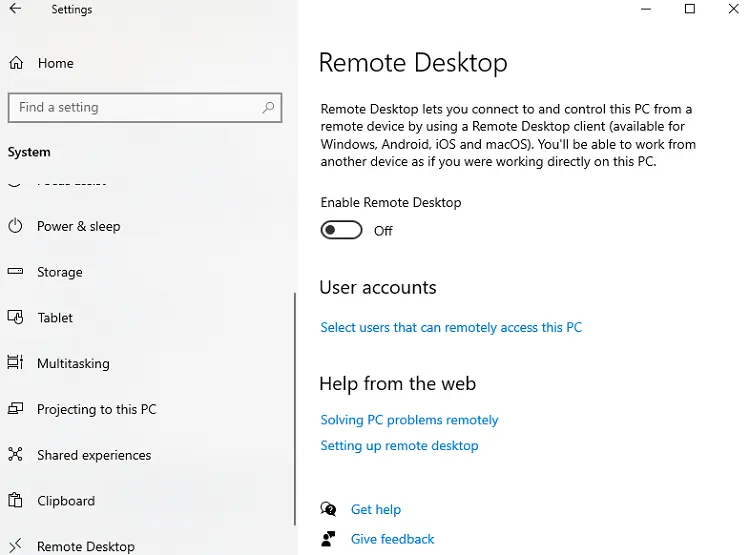Click the Multitasking windows icon

point(15,362)
